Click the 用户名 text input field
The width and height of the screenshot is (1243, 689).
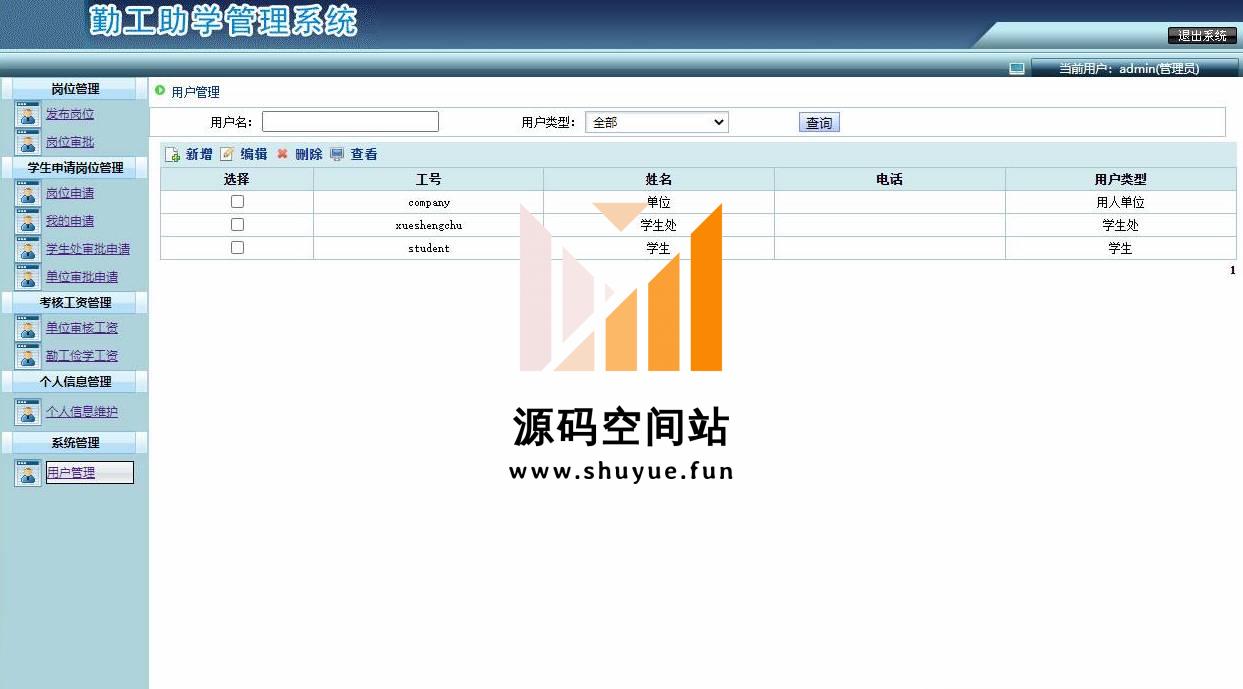[350, 122]
